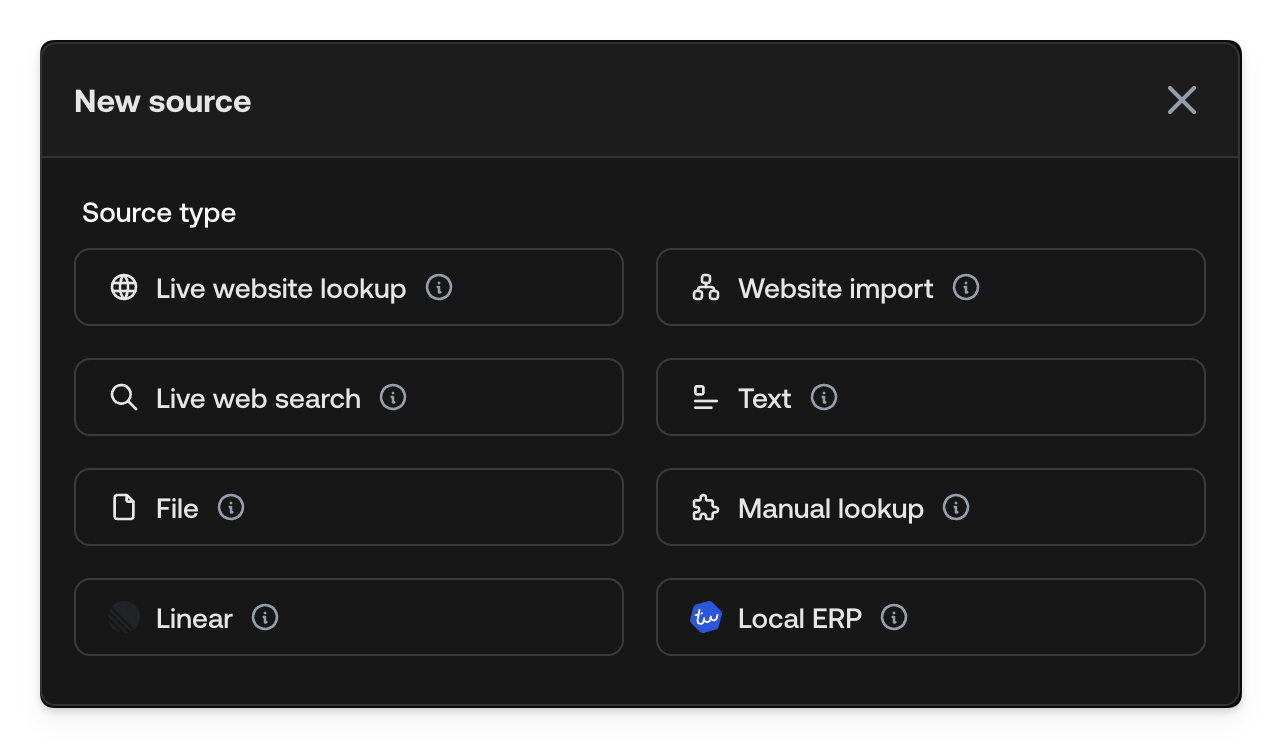1282x748 pixels.
Task: Close the New source dialog
Action: pos(1182,100)
